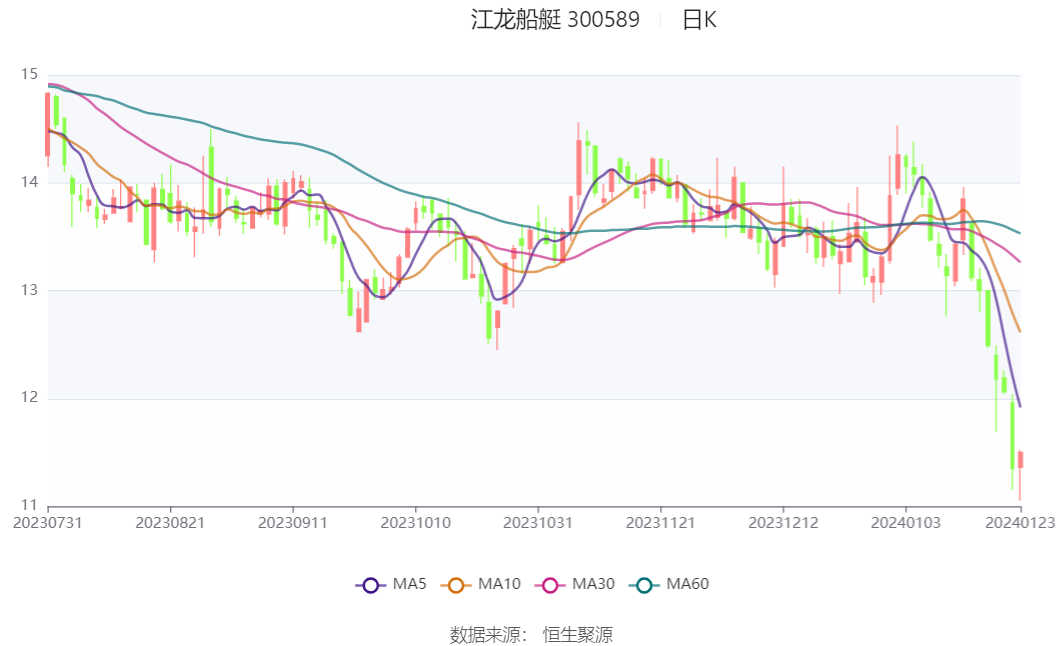
Task: Click y-axis value label 15
Action: [x=29, y=74]
